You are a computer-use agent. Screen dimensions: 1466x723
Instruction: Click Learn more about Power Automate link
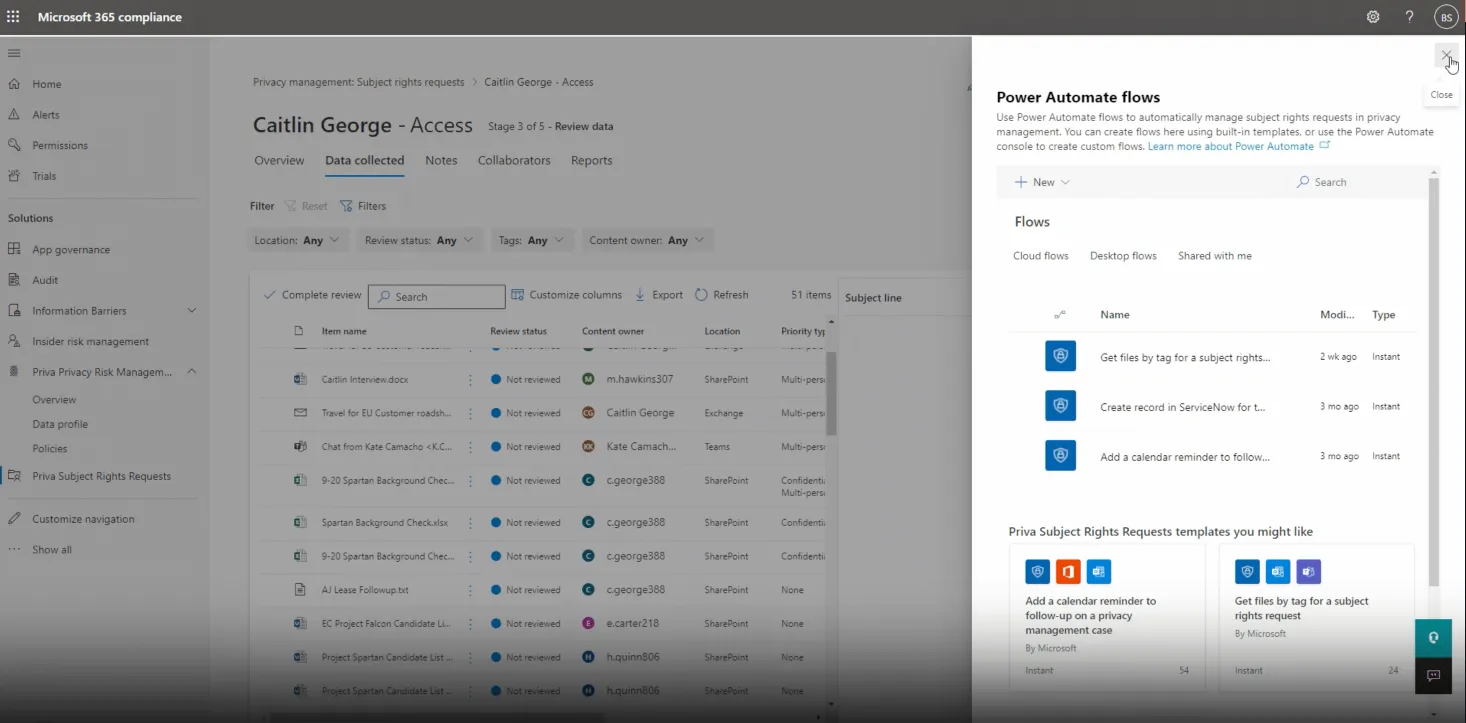[x=1230, y=146]
